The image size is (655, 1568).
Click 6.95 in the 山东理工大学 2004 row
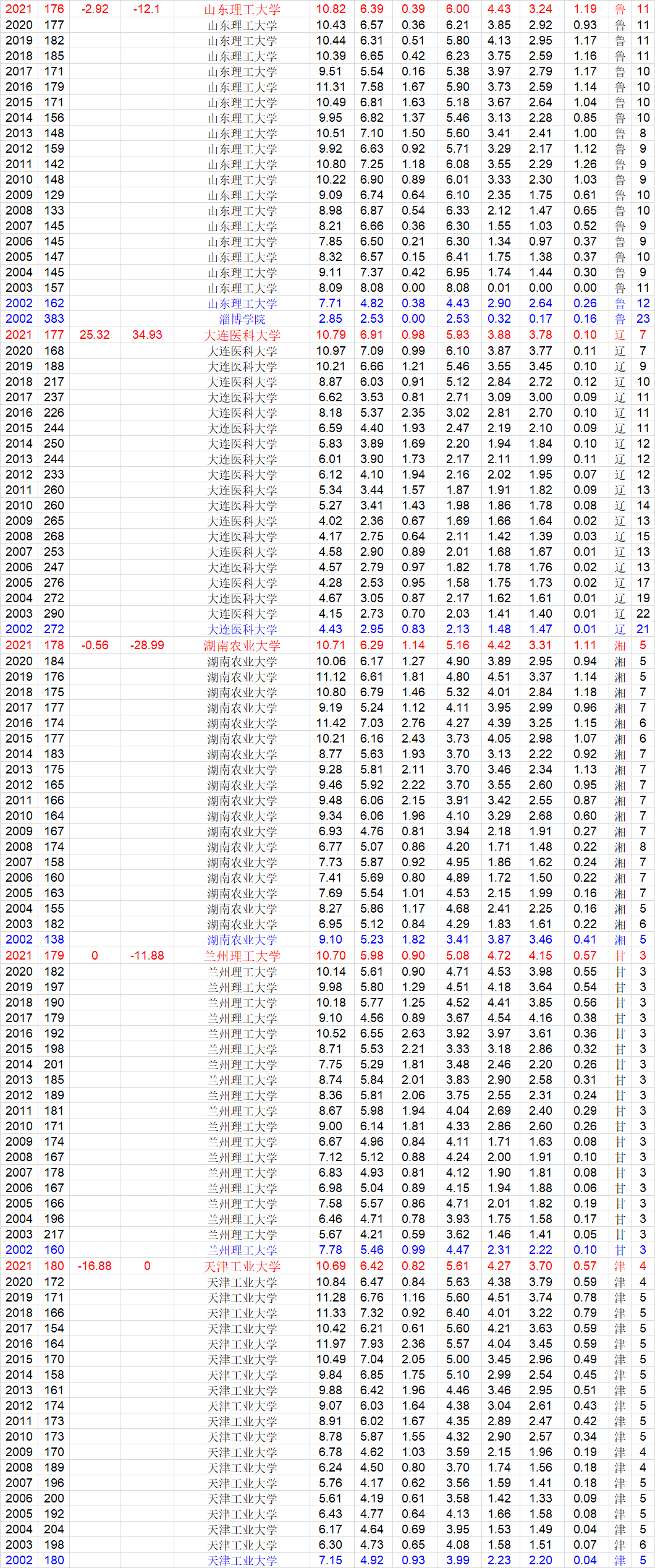coord(458,273)
